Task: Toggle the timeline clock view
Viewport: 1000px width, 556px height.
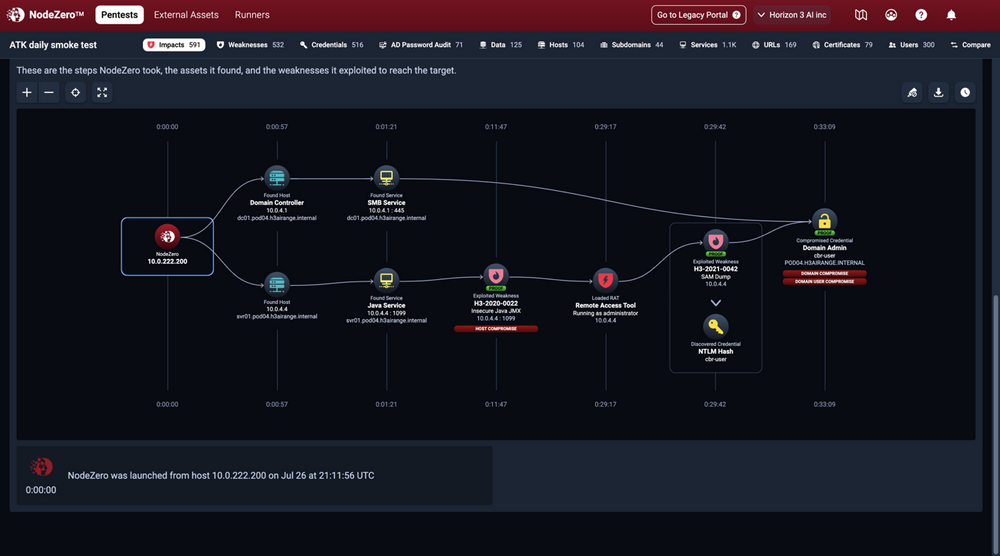Action: tap(965, 92)
